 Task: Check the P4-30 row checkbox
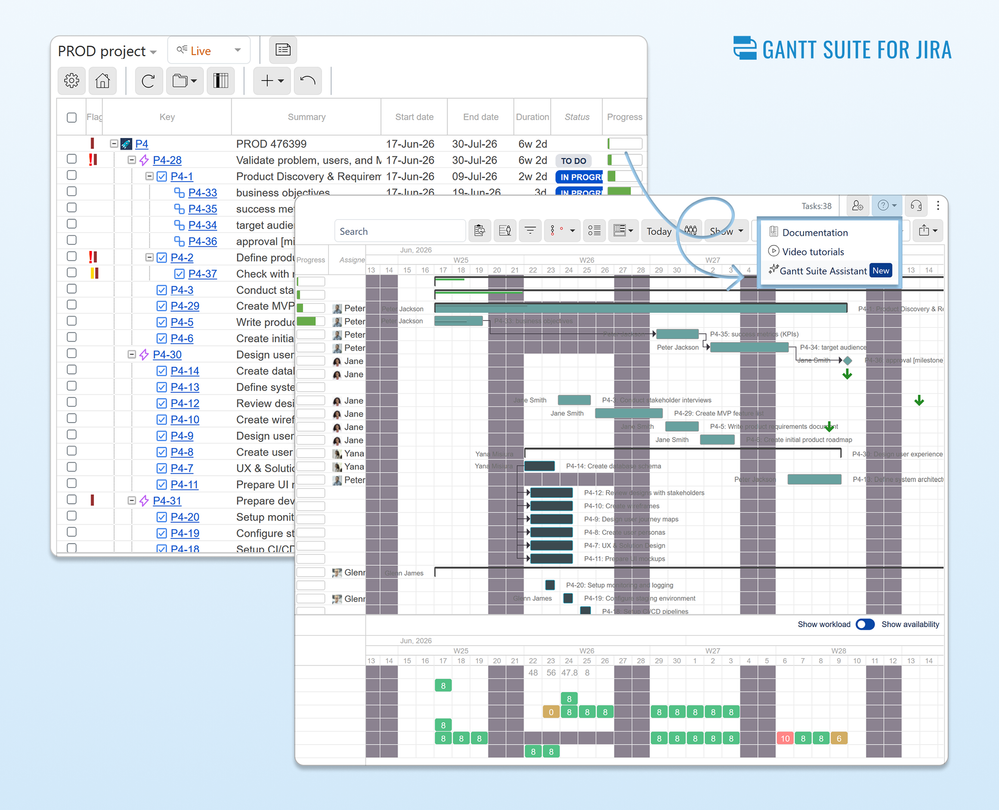(71, 354)
